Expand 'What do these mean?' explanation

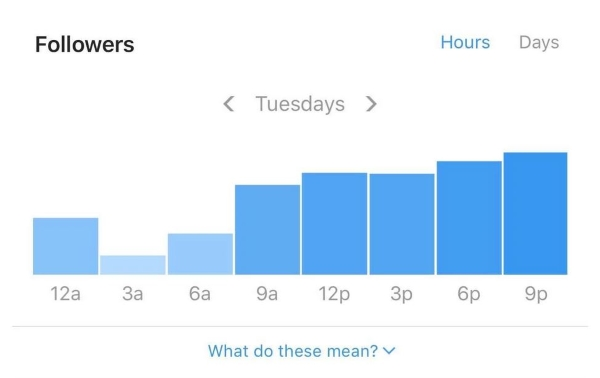coord(293,351)
